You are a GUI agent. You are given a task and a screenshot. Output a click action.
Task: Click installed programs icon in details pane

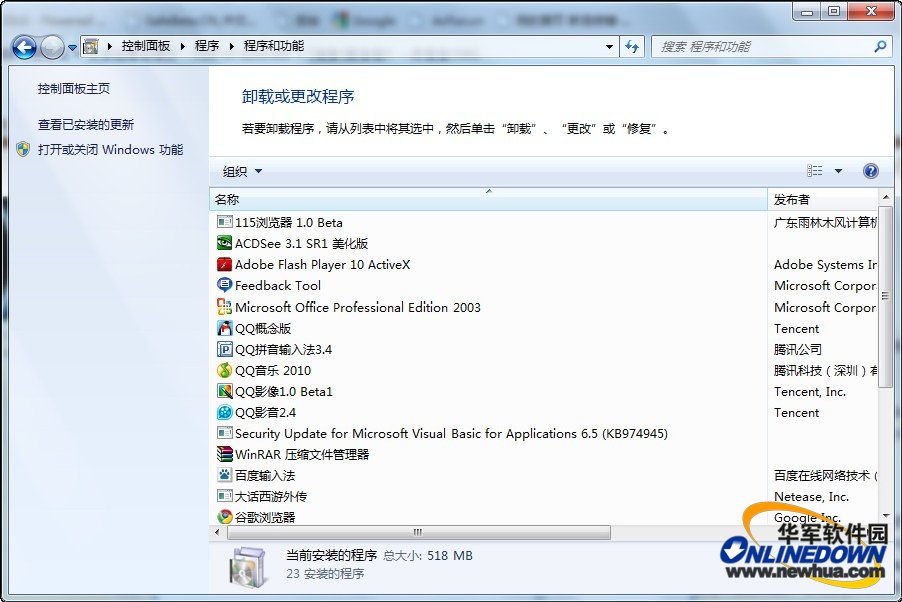click(249, 567)
